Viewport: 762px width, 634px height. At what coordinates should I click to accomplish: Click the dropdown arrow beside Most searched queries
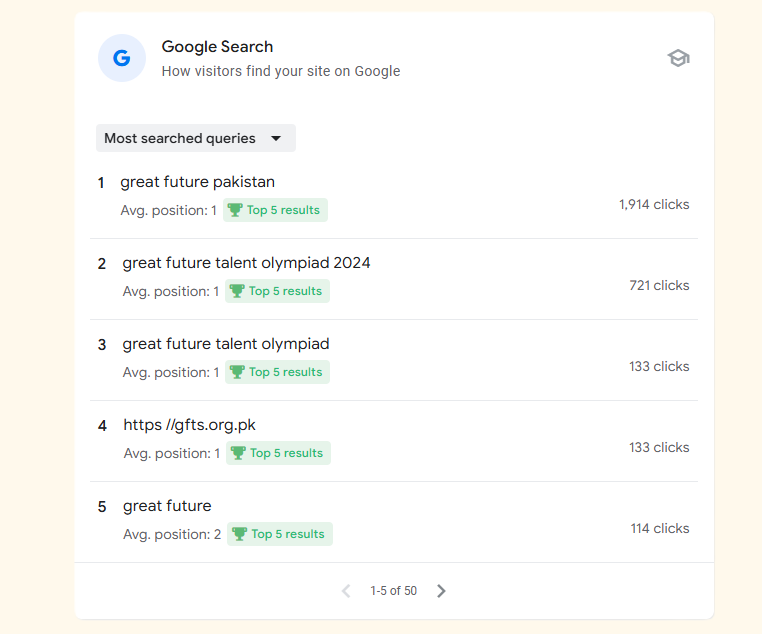[x=276, y=139]
